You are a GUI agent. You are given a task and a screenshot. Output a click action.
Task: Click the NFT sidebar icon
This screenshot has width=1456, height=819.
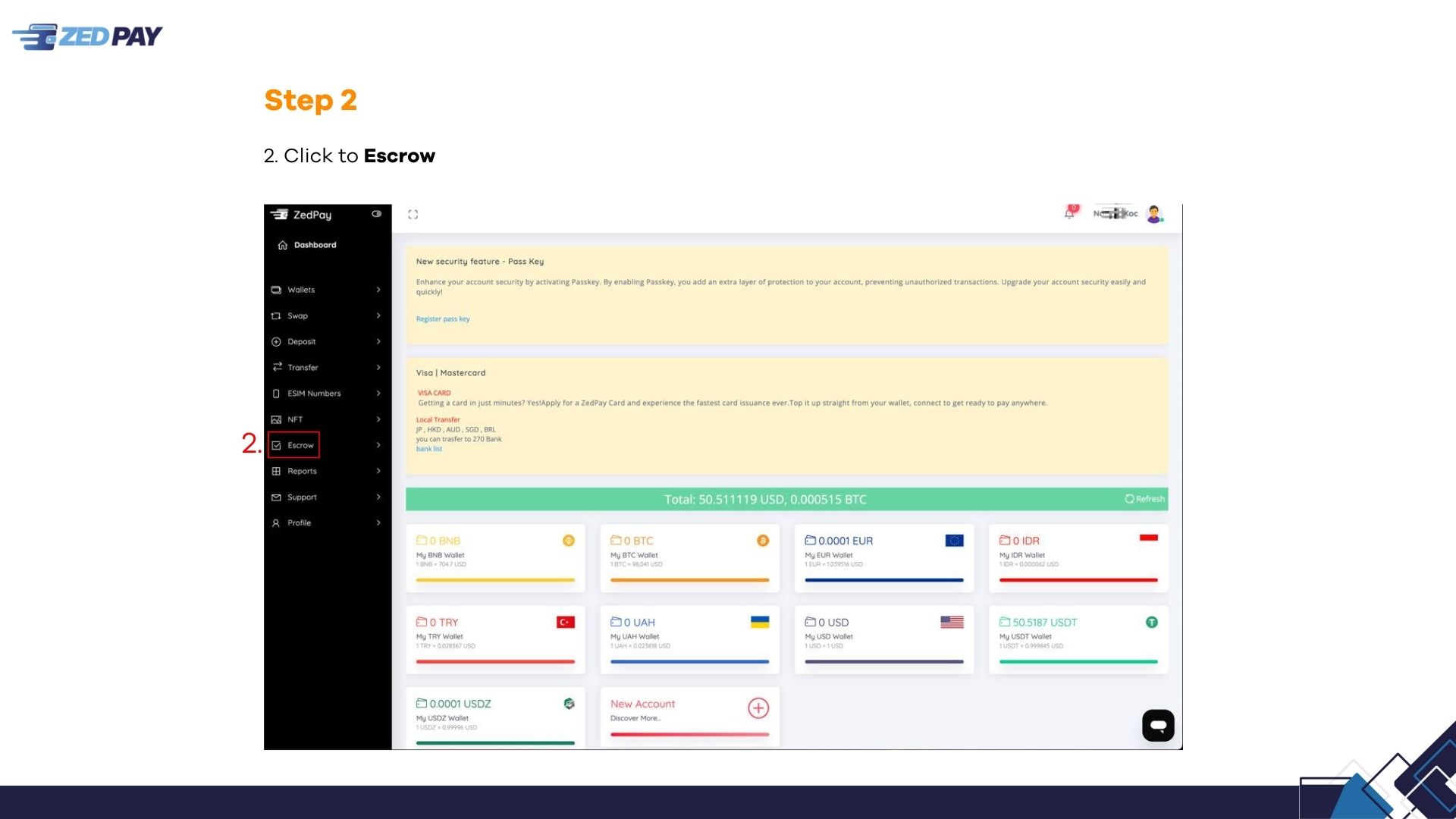(276, 419)
